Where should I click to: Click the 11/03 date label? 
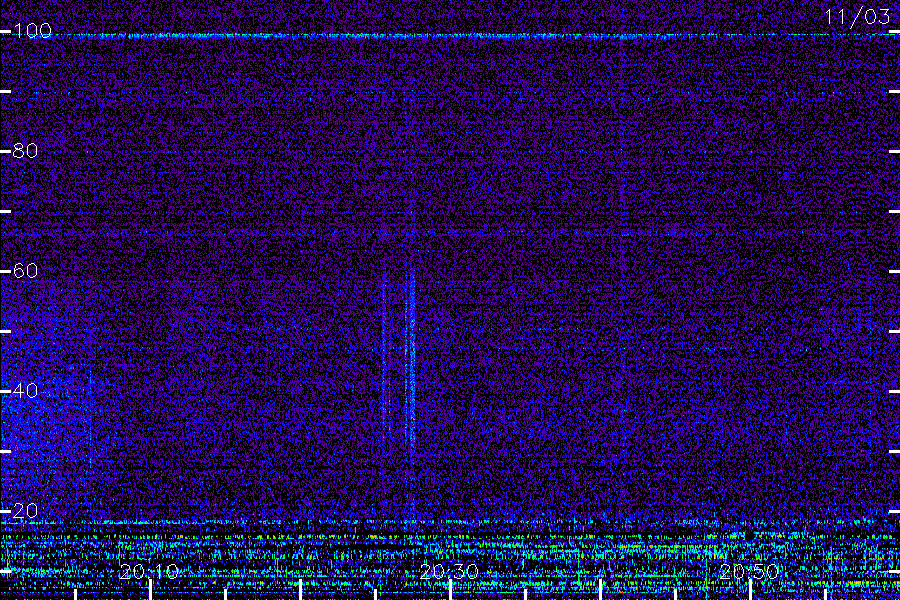click(x=857, y=17)
